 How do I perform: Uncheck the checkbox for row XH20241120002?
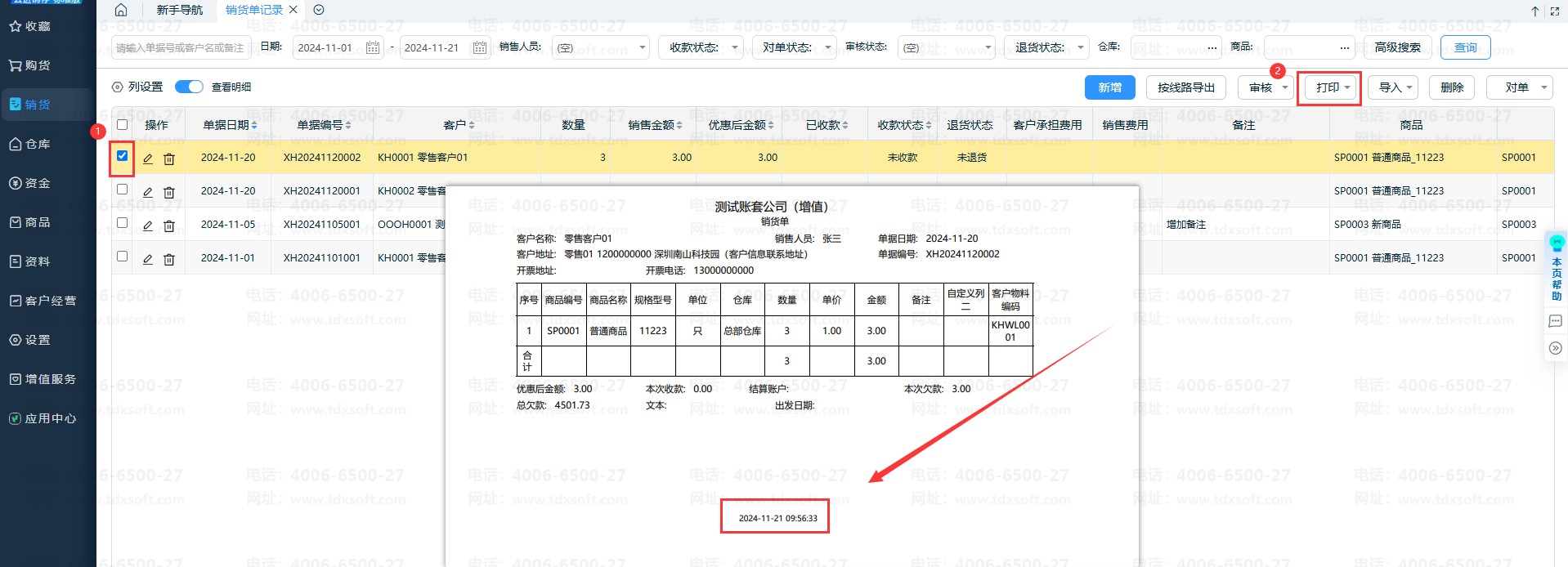[x=123, y=156]
